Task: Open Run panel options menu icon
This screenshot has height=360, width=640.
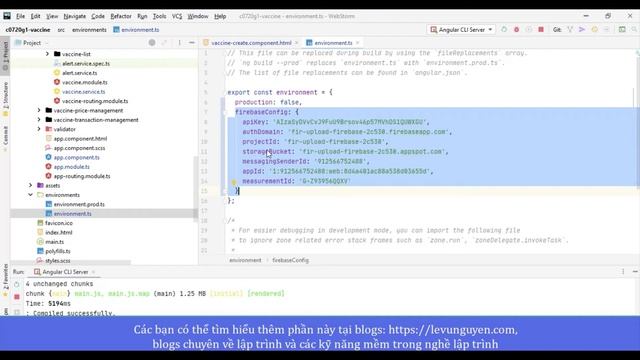Action: pos(623,271)
